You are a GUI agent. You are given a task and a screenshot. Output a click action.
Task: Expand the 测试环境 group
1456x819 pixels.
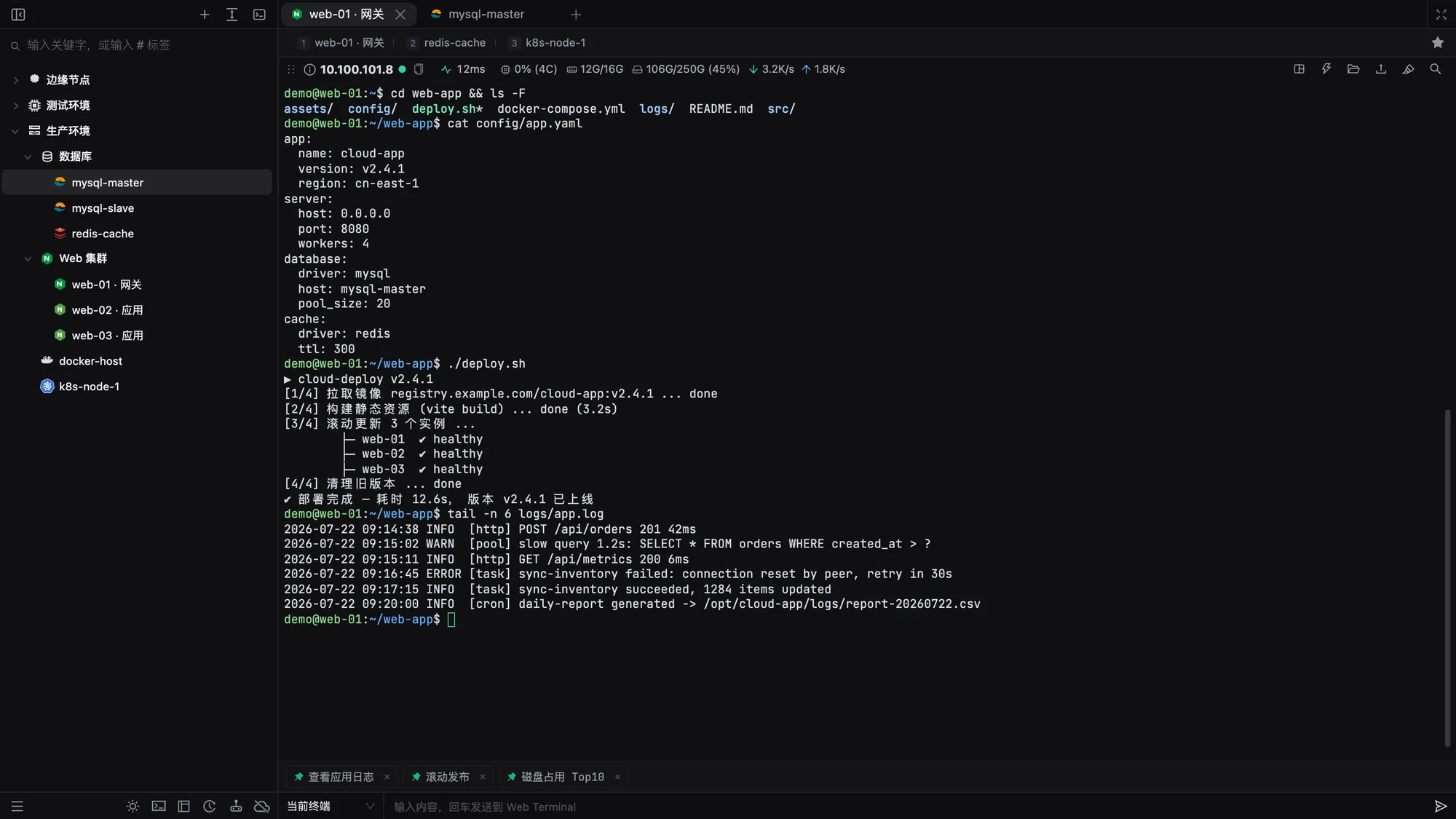pos(15,106)
